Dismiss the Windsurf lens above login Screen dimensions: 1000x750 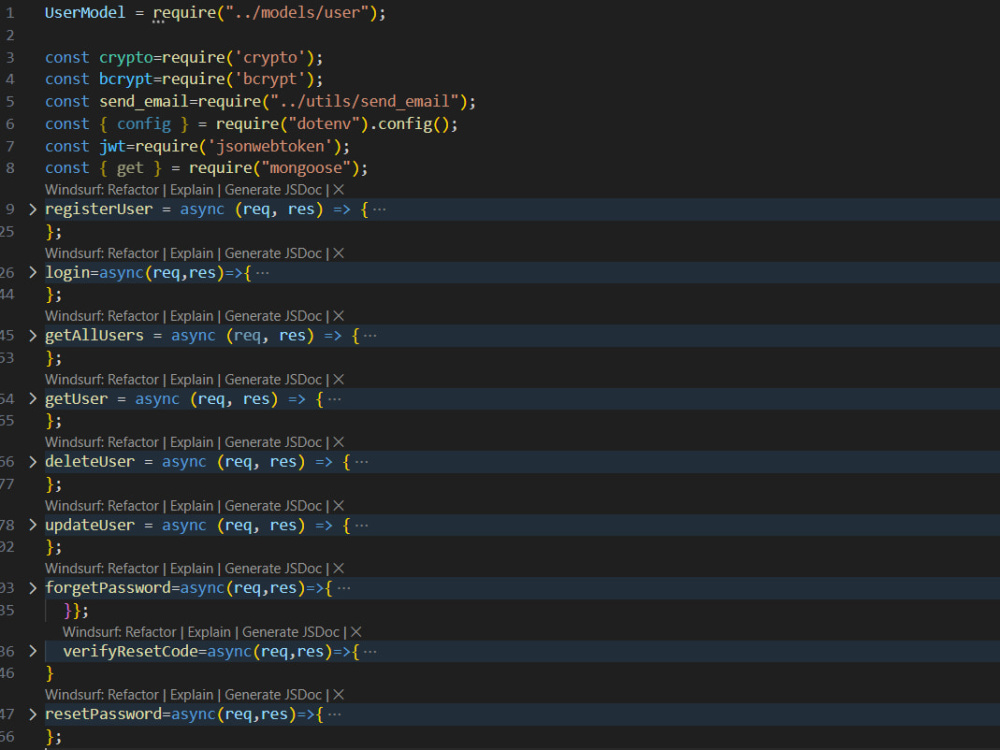click(339, 253)
